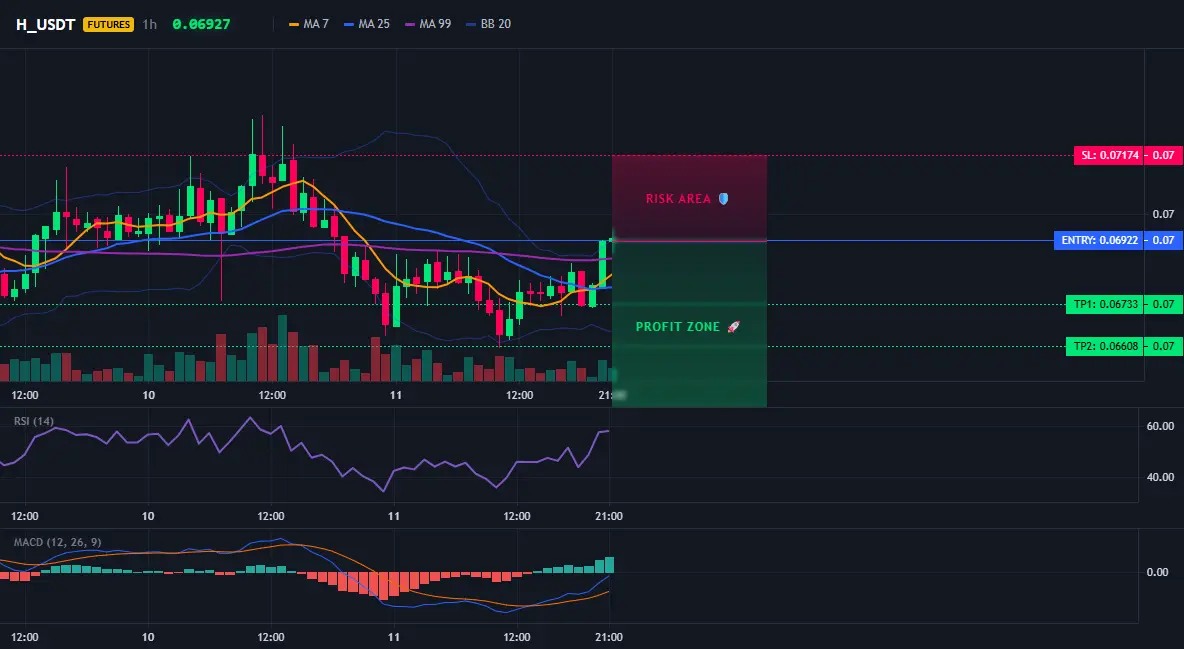1184x649 pixels.
Task: Click the purple MA 99 color dash in legend
Action: 410,24
